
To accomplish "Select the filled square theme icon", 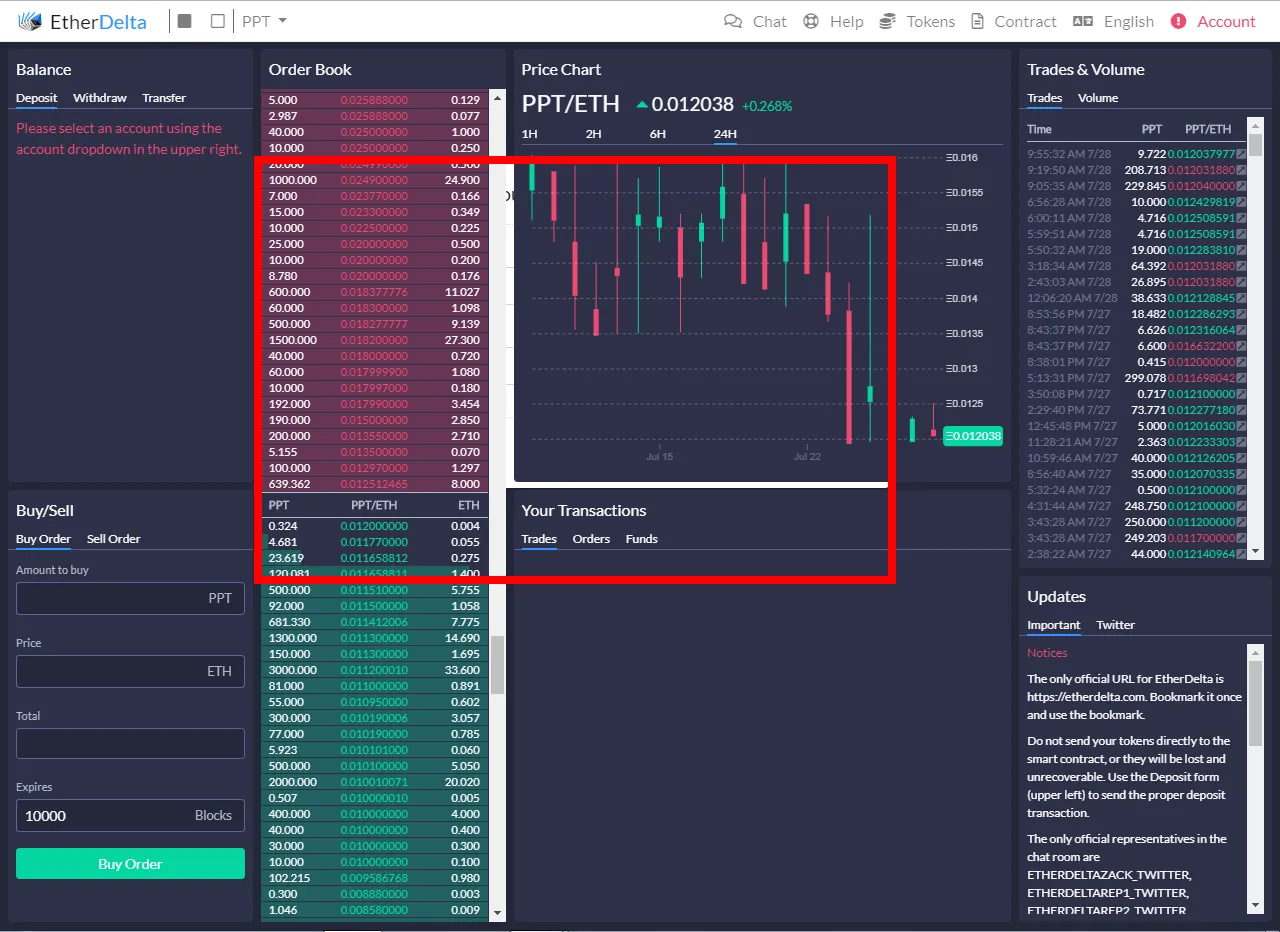I will (x=184, y=21).
